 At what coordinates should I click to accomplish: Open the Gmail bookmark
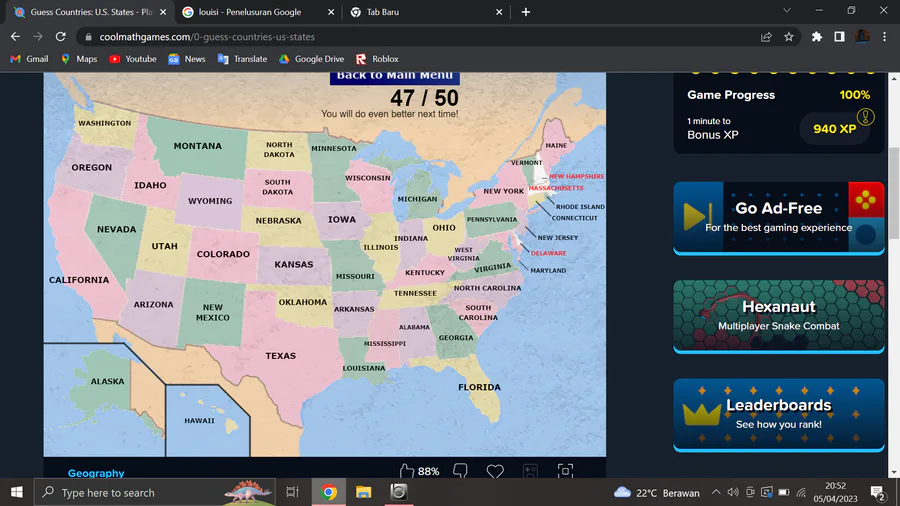[x=29, y=59]
